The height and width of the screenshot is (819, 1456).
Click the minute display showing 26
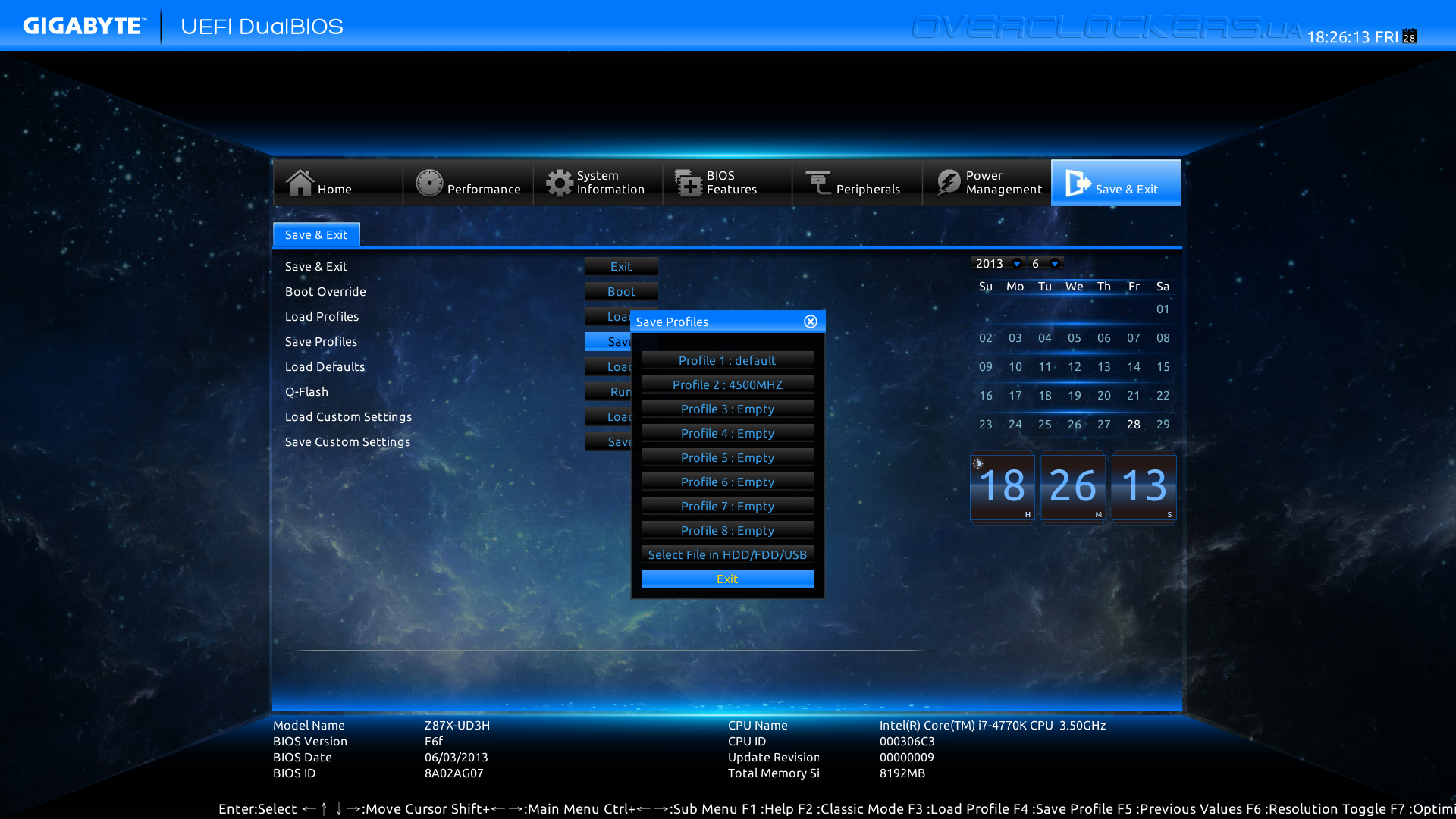(x=1073, y=488)
